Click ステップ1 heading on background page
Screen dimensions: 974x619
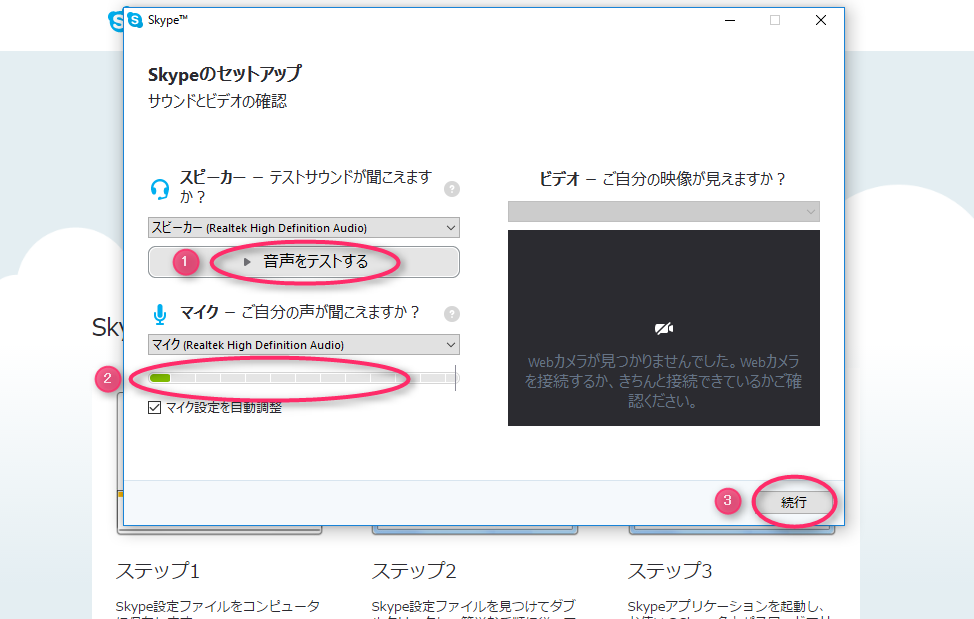(158, 571)
